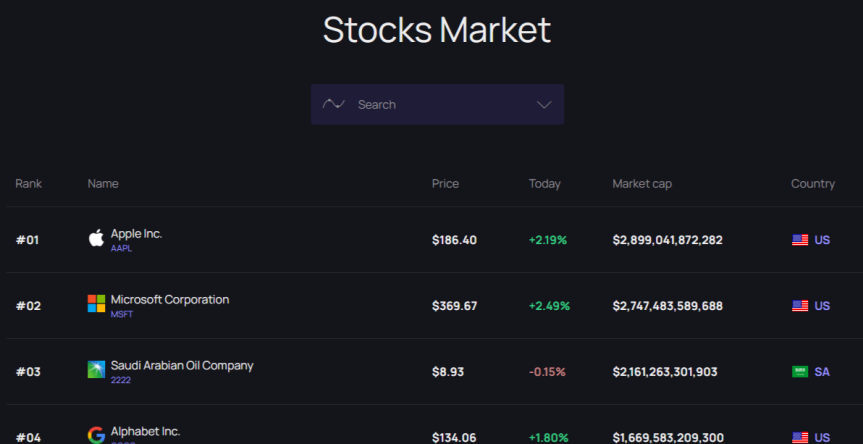
Task: Sort by the Today column header
Action: click(544, 184)
